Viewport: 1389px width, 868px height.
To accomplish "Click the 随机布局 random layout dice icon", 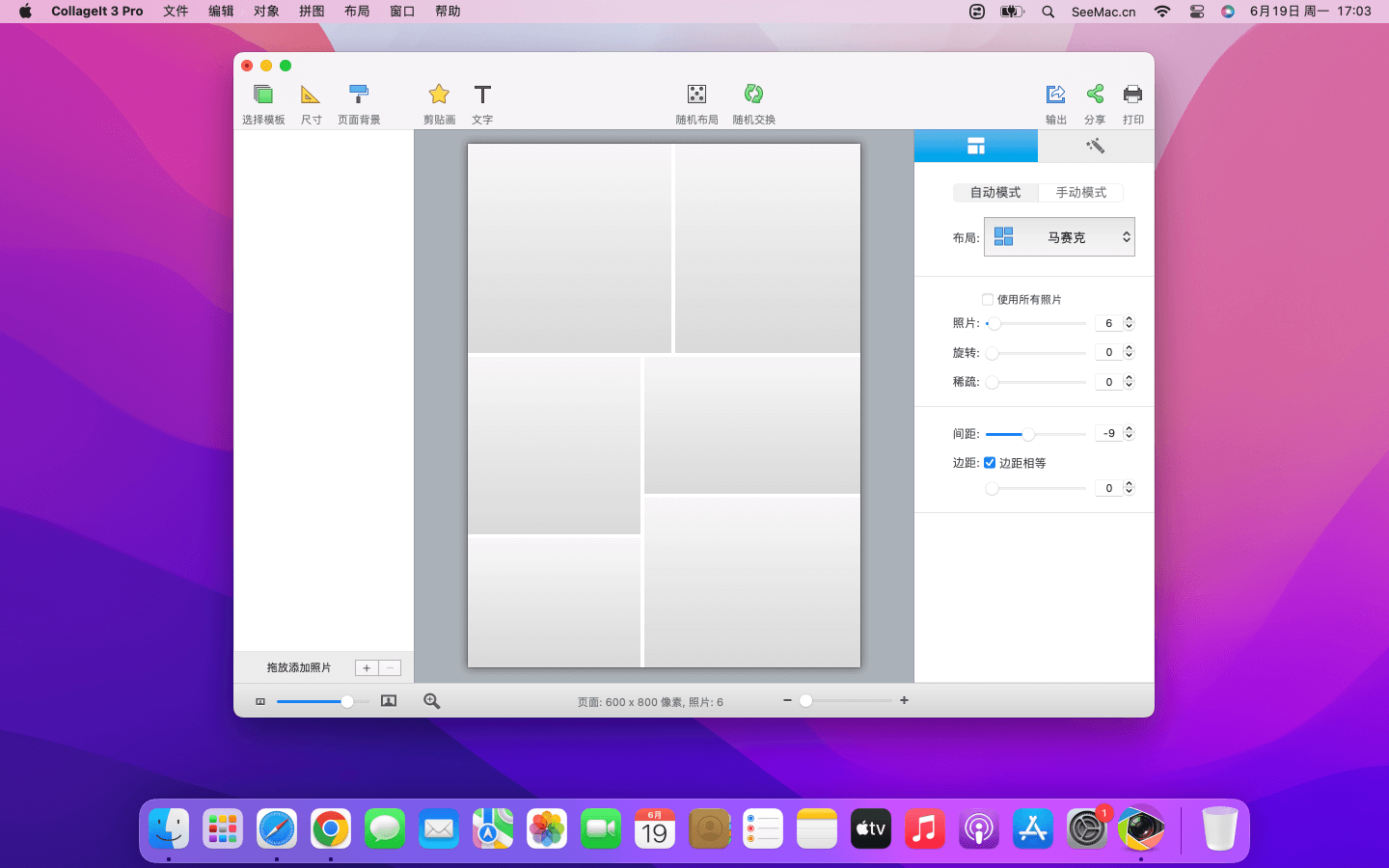I will tap(696, 95).
